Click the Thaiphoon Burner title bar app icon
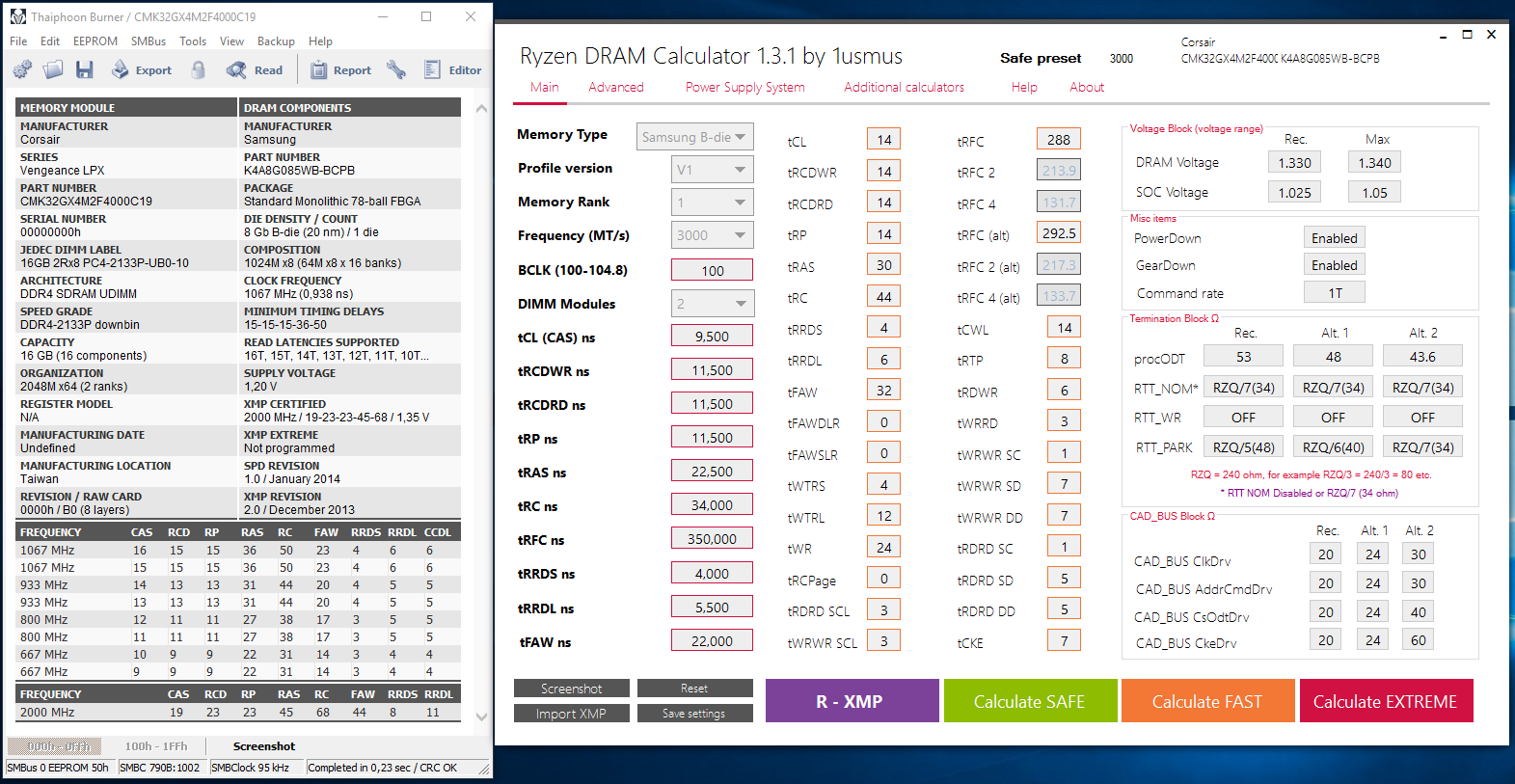The image size is (1515, 784). 18,16
